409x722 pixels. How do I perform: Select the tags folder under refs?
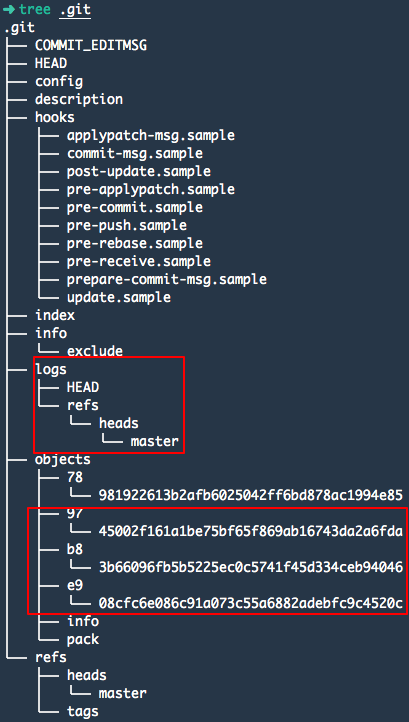(x=83, y=711)
